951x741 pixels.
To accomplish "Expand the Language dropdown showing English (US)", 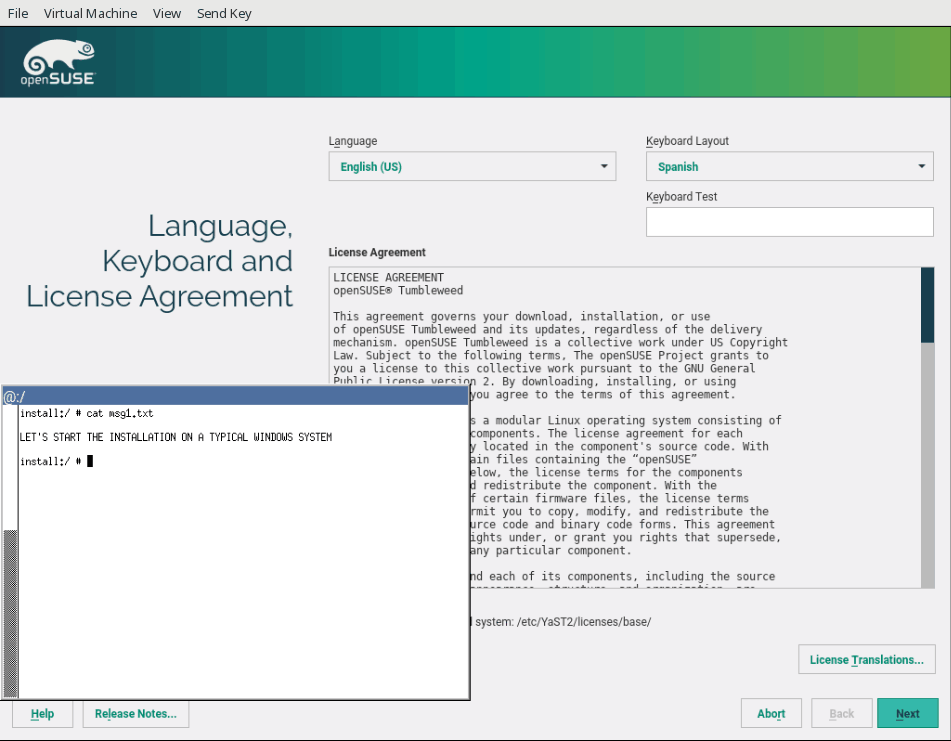I will point(472,167).
